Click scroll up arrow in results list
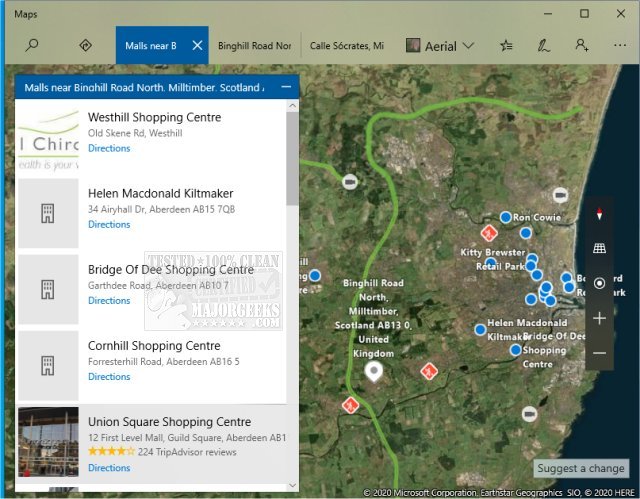This screenshot has height=499, width=640. click(x=292, y=106)
